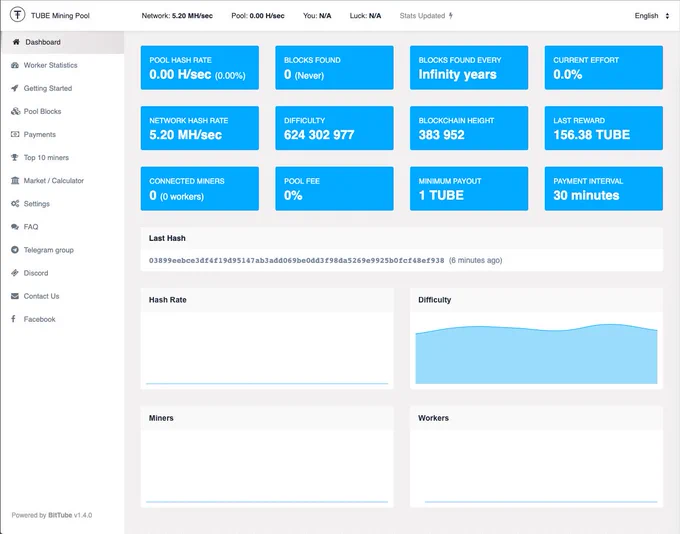Click the '(6 minutes ago)' timestamp
The image size is (680, 534).
[475, 260]
